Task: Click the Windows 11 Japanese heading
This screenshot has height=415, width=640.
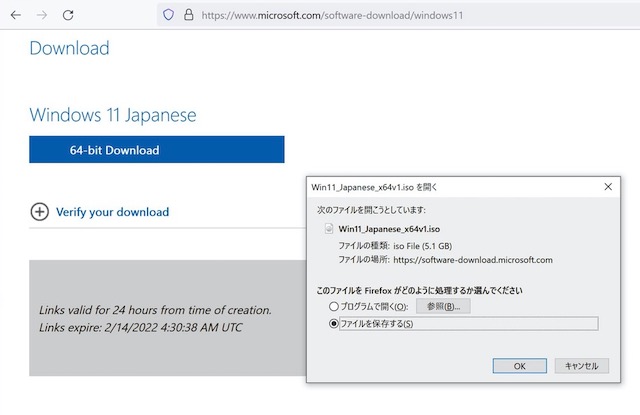Action: tap(113, 115)
